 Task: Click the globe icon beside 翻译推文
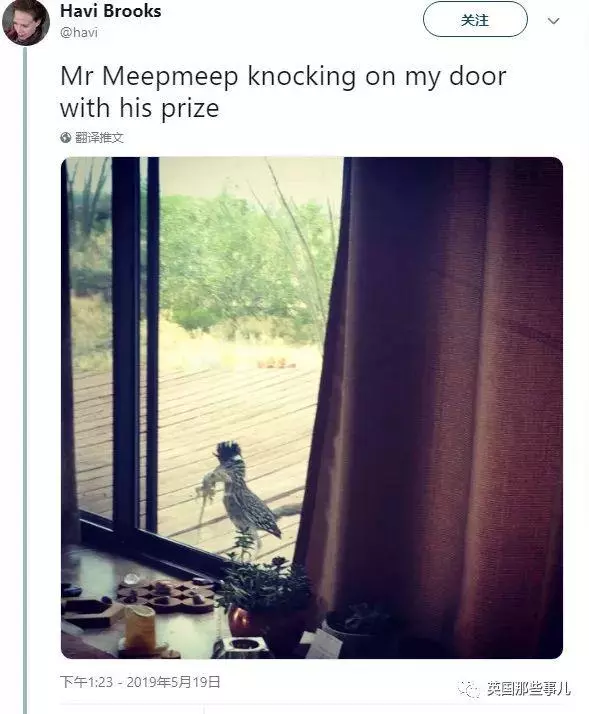tap(66, 138)
